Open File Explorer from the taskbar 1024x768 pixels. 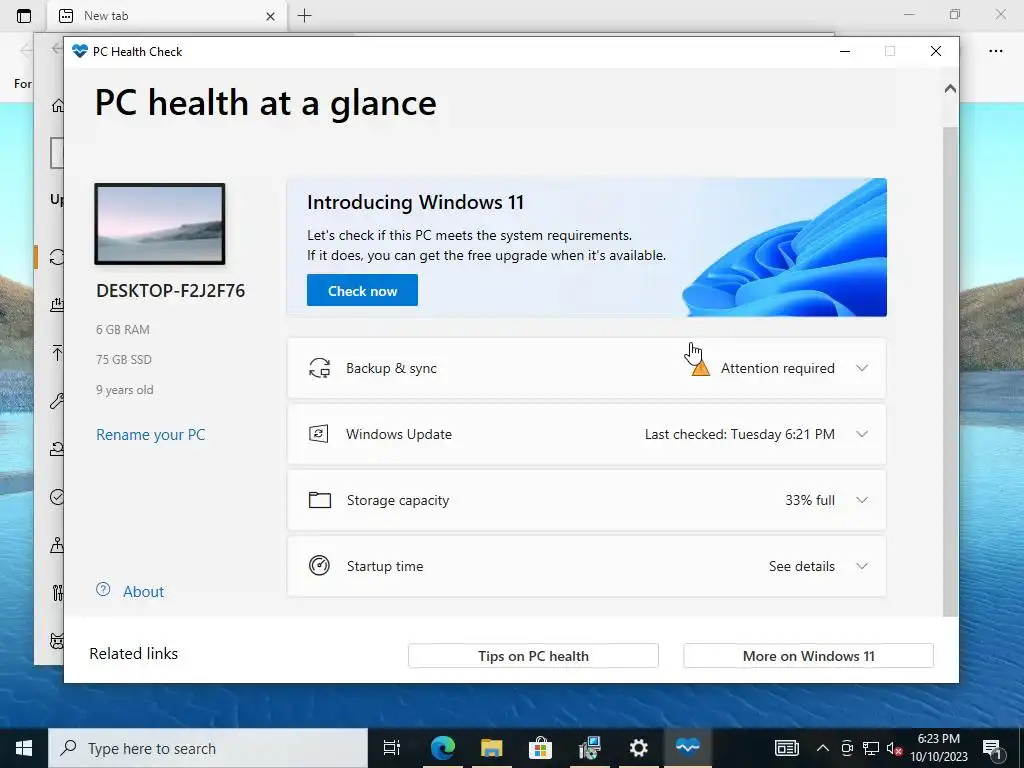[x=491, y=748]
